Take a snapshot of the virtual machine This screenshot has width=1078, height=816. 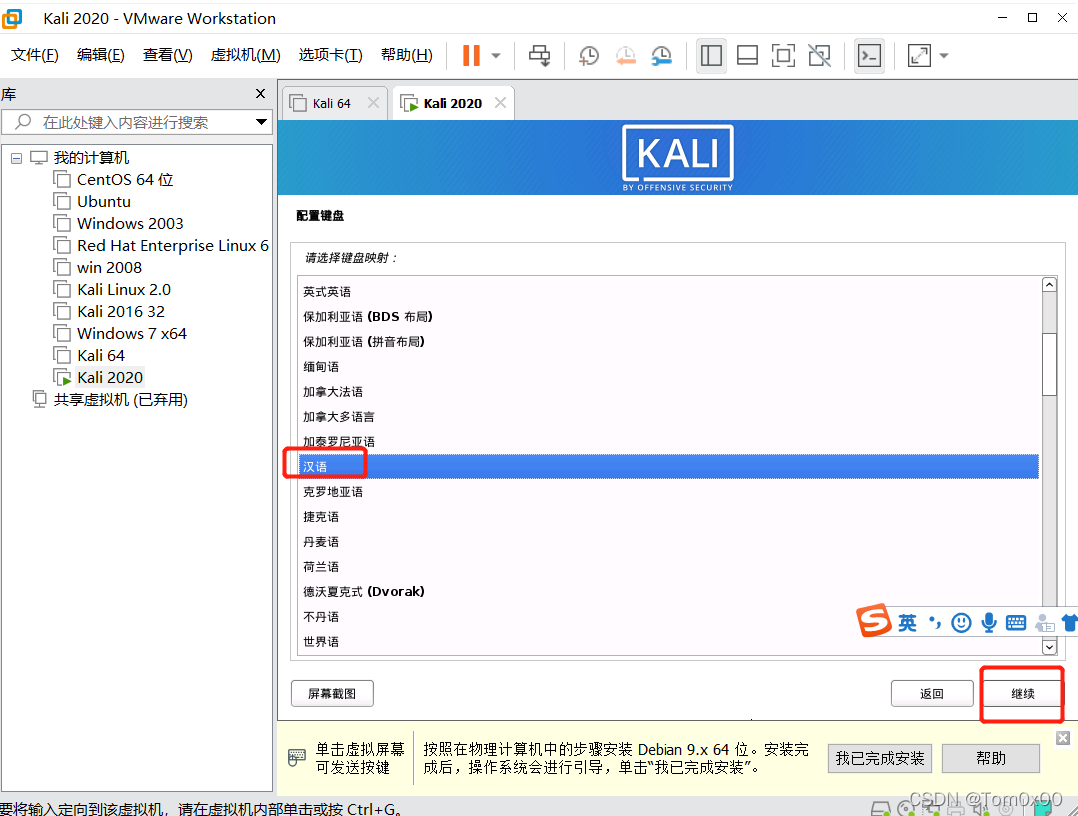(588, 56)
